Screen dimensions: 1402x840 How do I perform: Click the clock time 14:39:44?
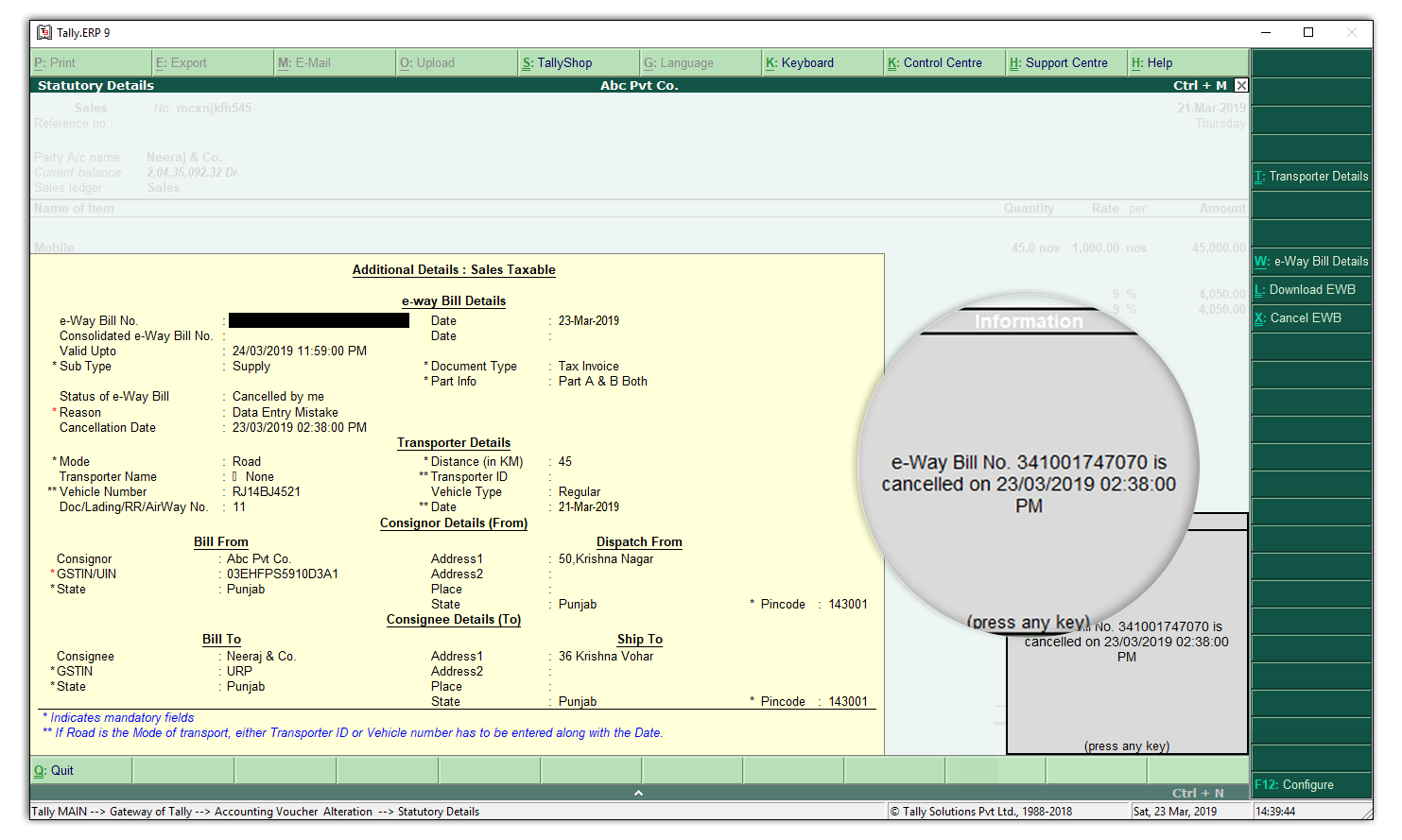[x=1275, y=811]
